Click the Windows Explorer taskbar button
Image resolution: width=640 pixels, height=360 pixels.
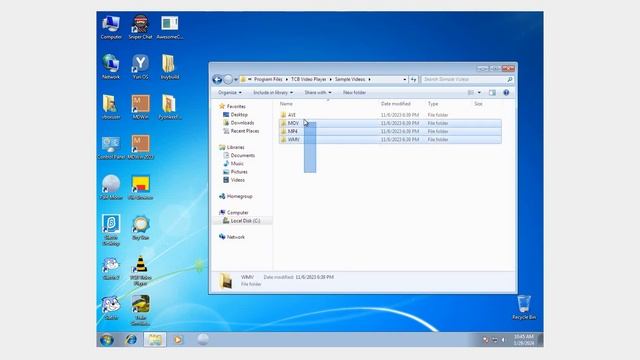[x=155, y=340]
